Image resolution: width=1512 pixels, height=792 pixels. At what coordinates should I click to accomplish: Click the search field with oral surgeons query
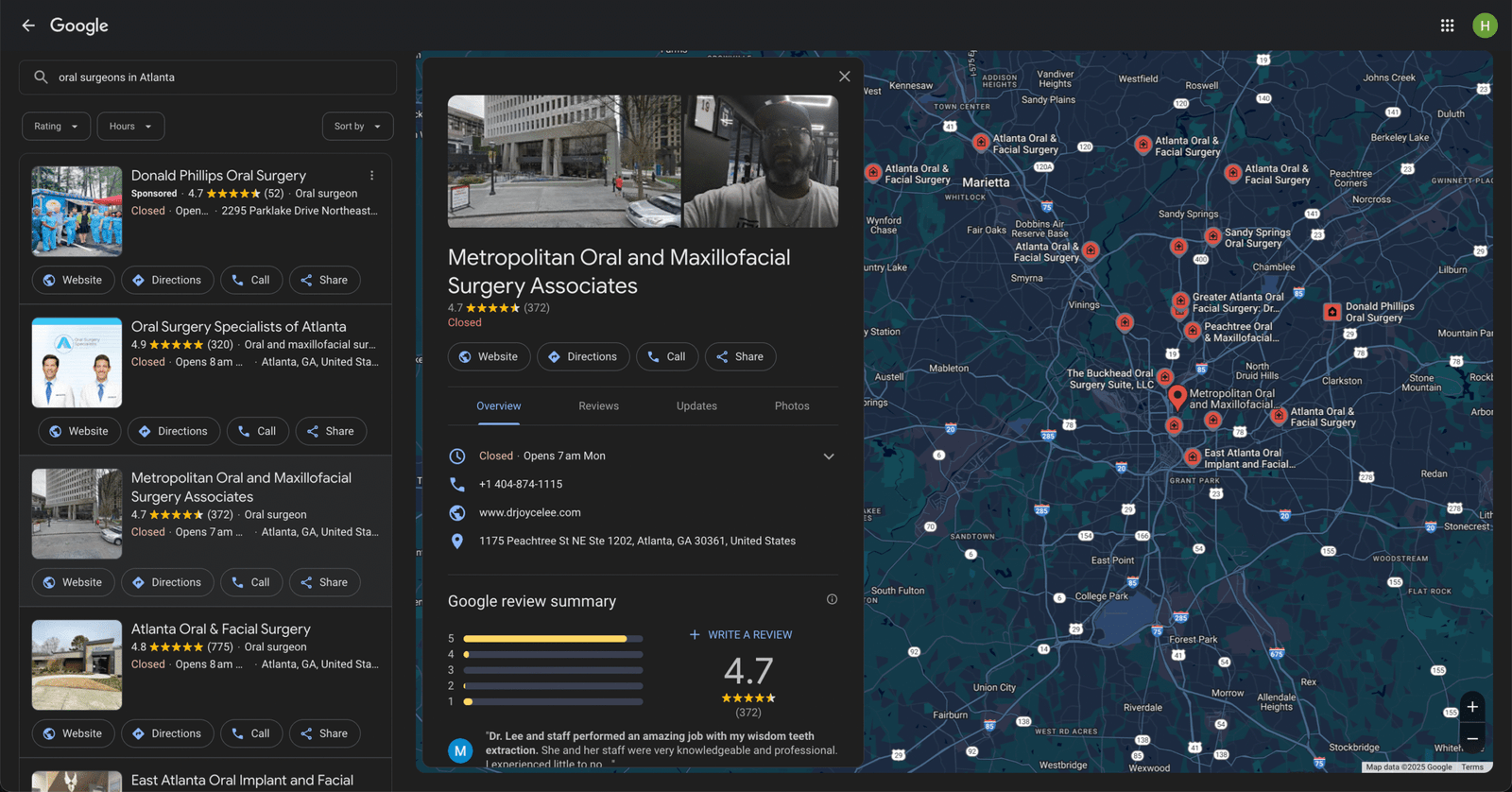208,77
